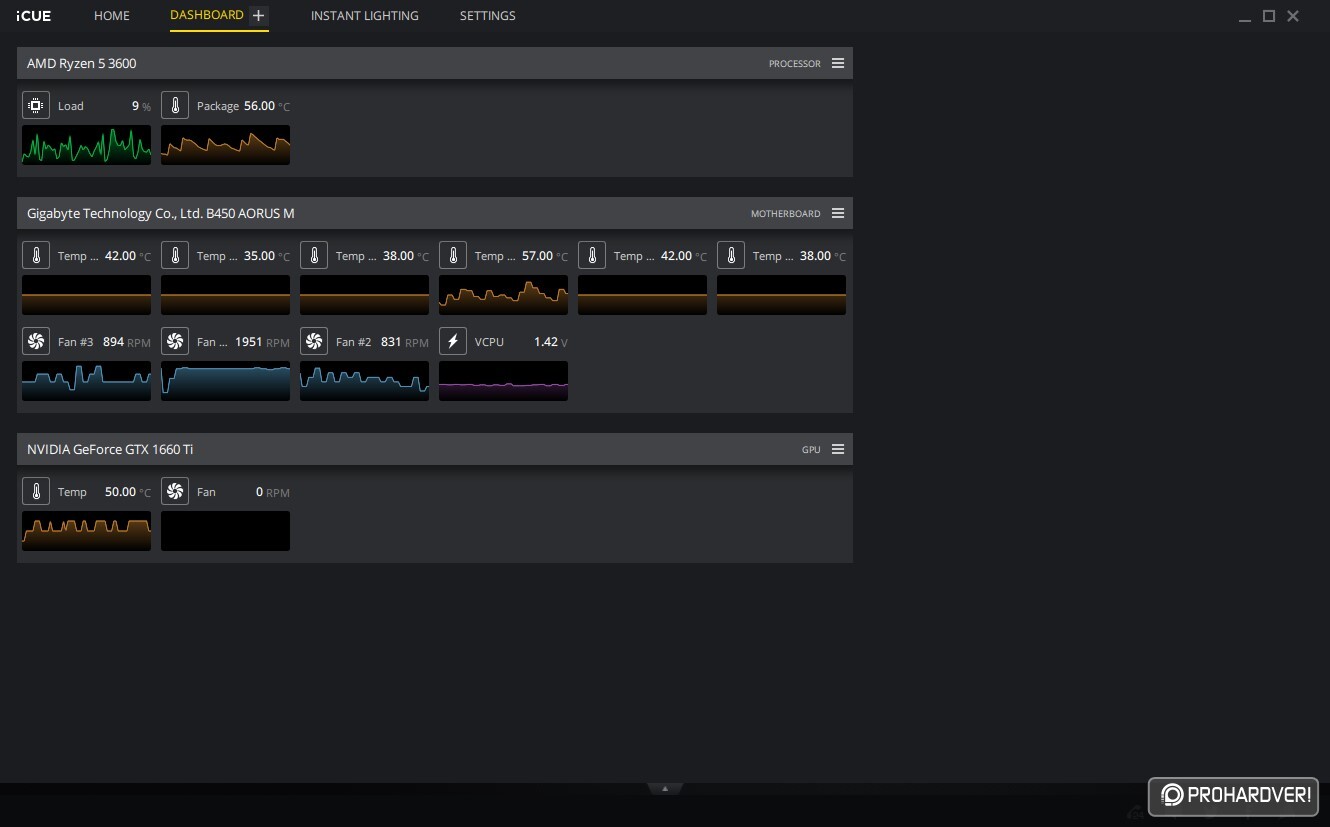Screen dimensions: 1330x827
Task: Add a new dashboard with the plus icon
Action: pos(259,15)
